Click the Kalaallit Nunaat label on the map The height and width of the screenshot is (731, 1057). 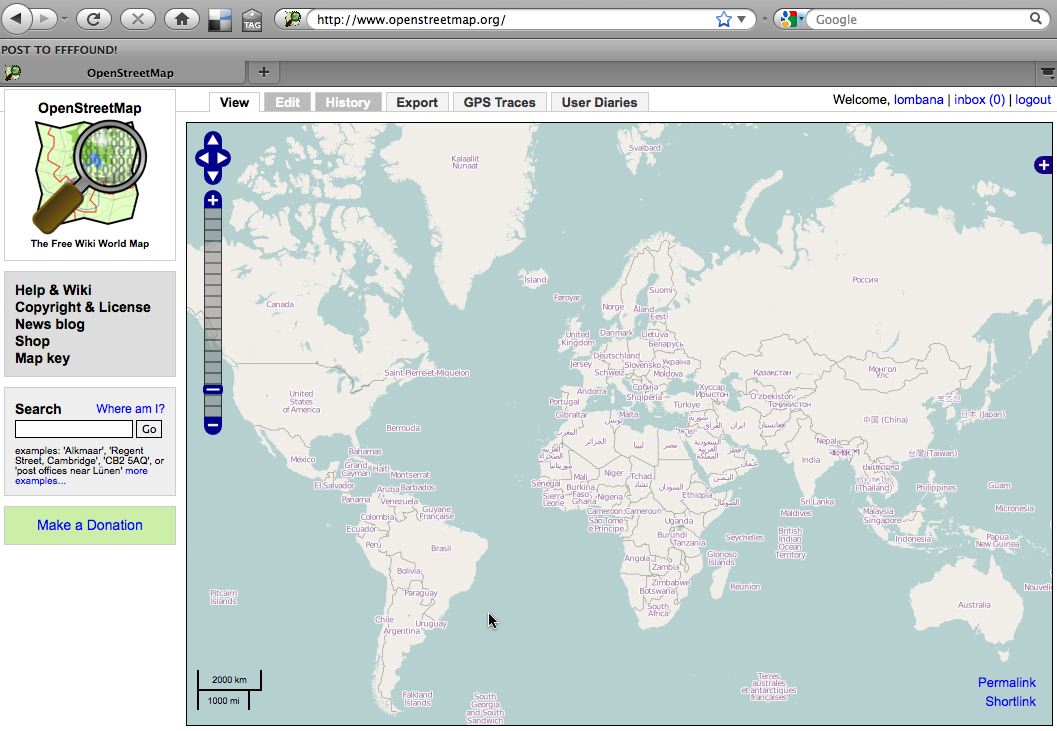pyautogui.click(x=465, y=162)
